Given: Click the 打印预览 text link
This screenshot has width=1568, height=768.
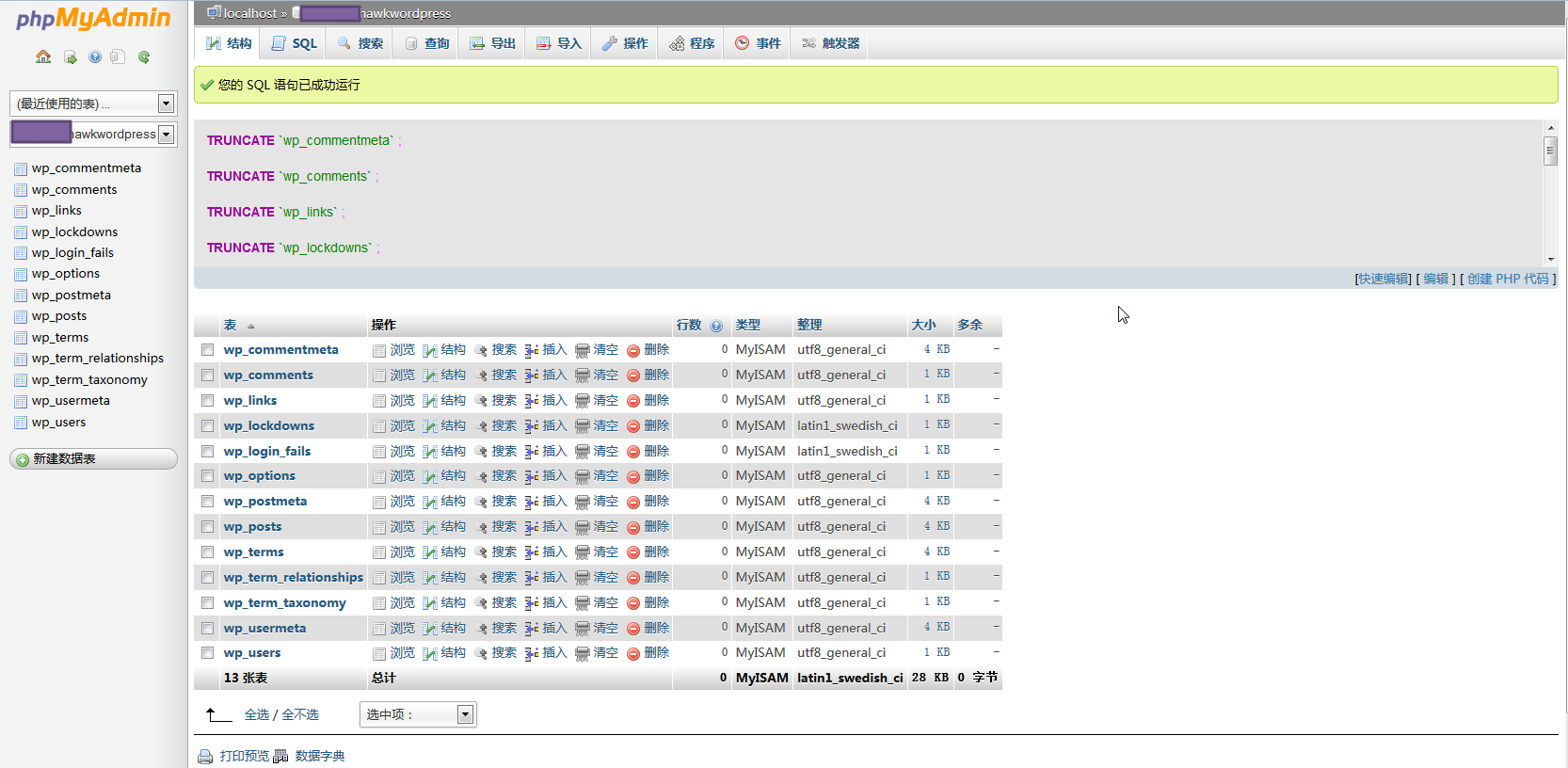Looking at the screenshot, I should tap(245, 757).
